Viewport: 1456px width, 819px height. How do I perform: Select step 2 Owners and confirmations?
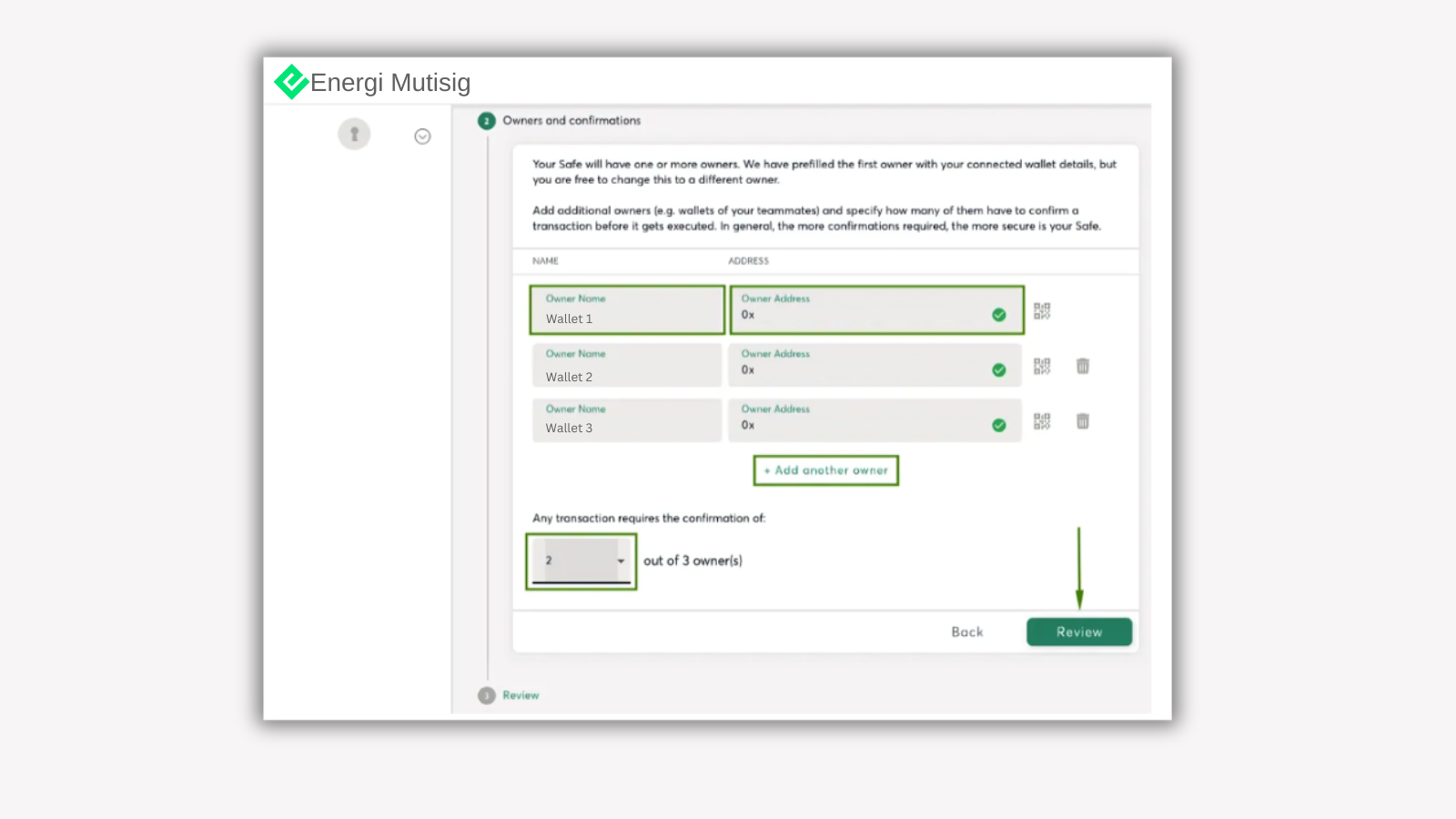coord(560,120)
